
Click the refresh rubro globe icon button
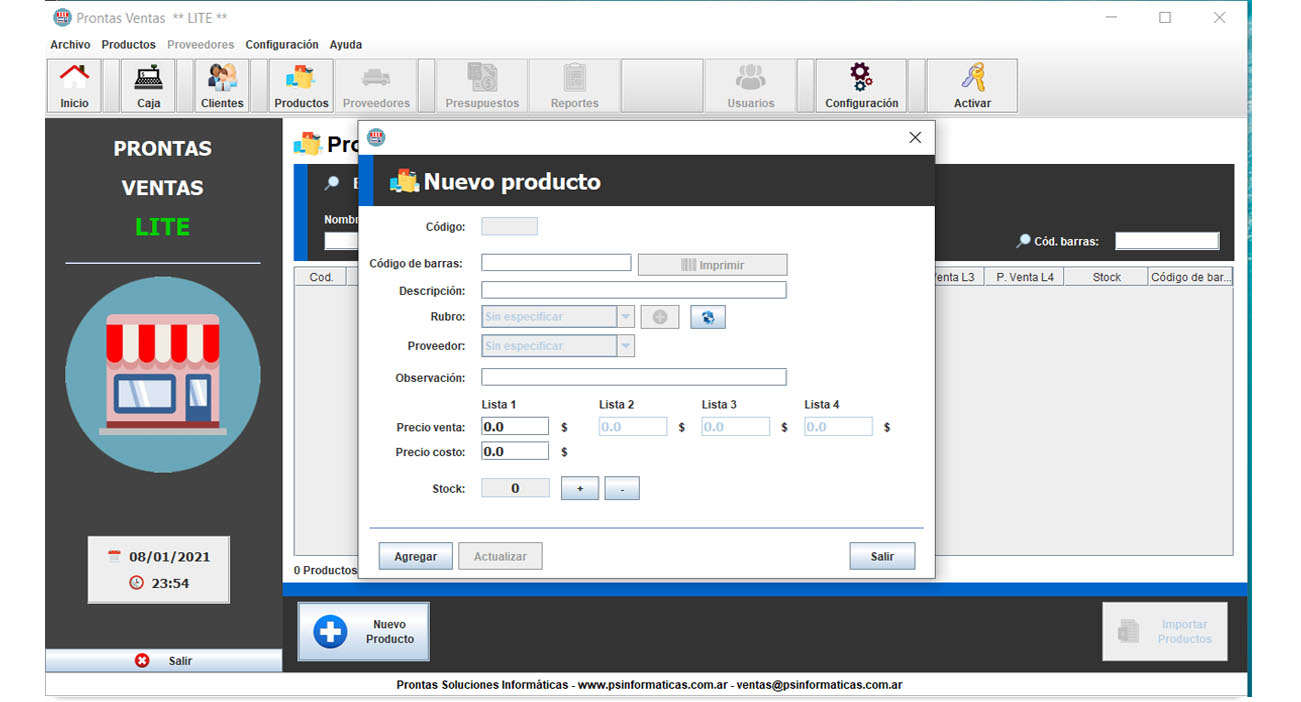[708, 317]
